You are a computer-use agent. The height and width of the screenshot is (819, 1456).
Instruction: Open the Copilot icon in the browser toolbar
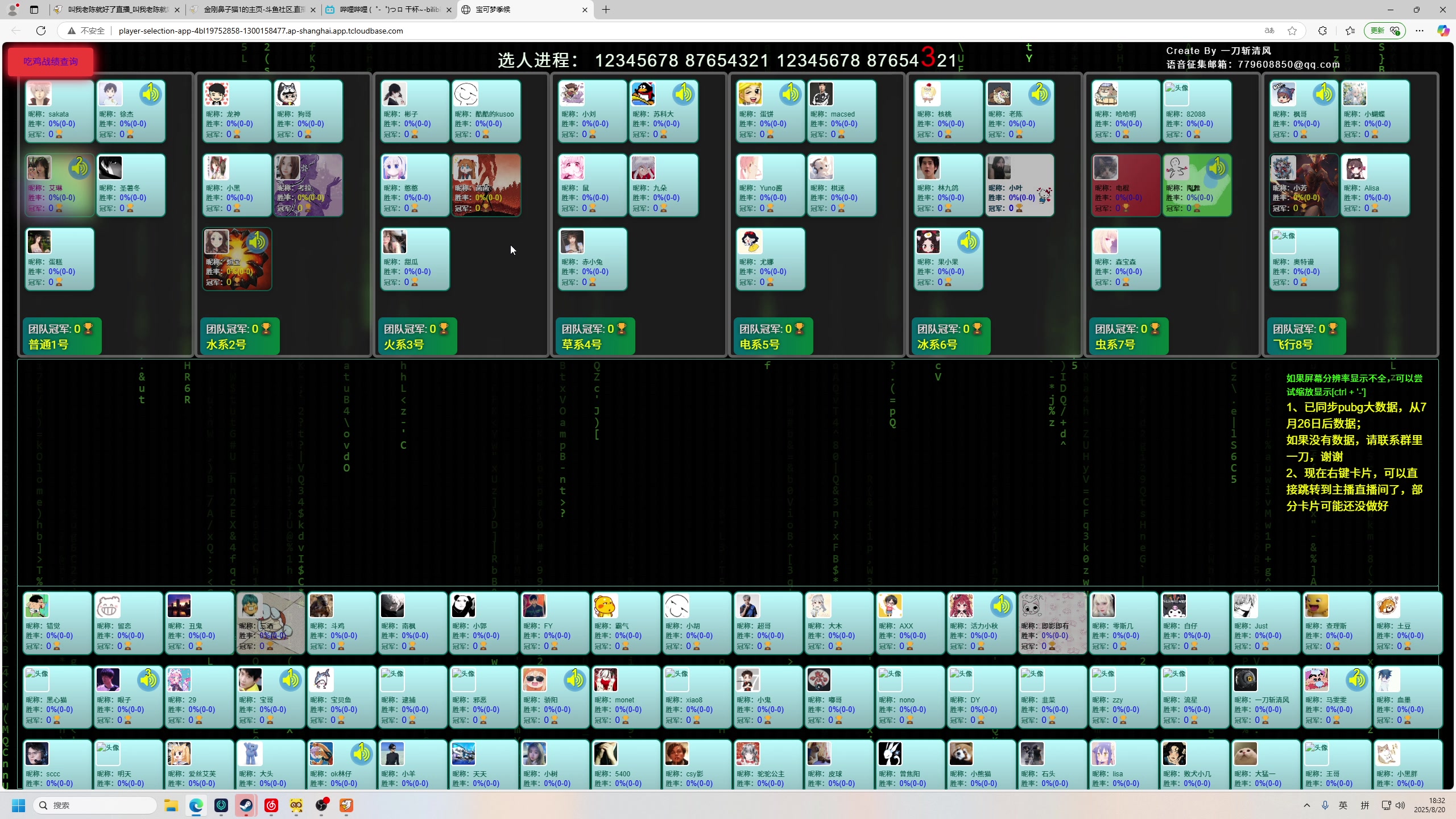pos(1443,31)
